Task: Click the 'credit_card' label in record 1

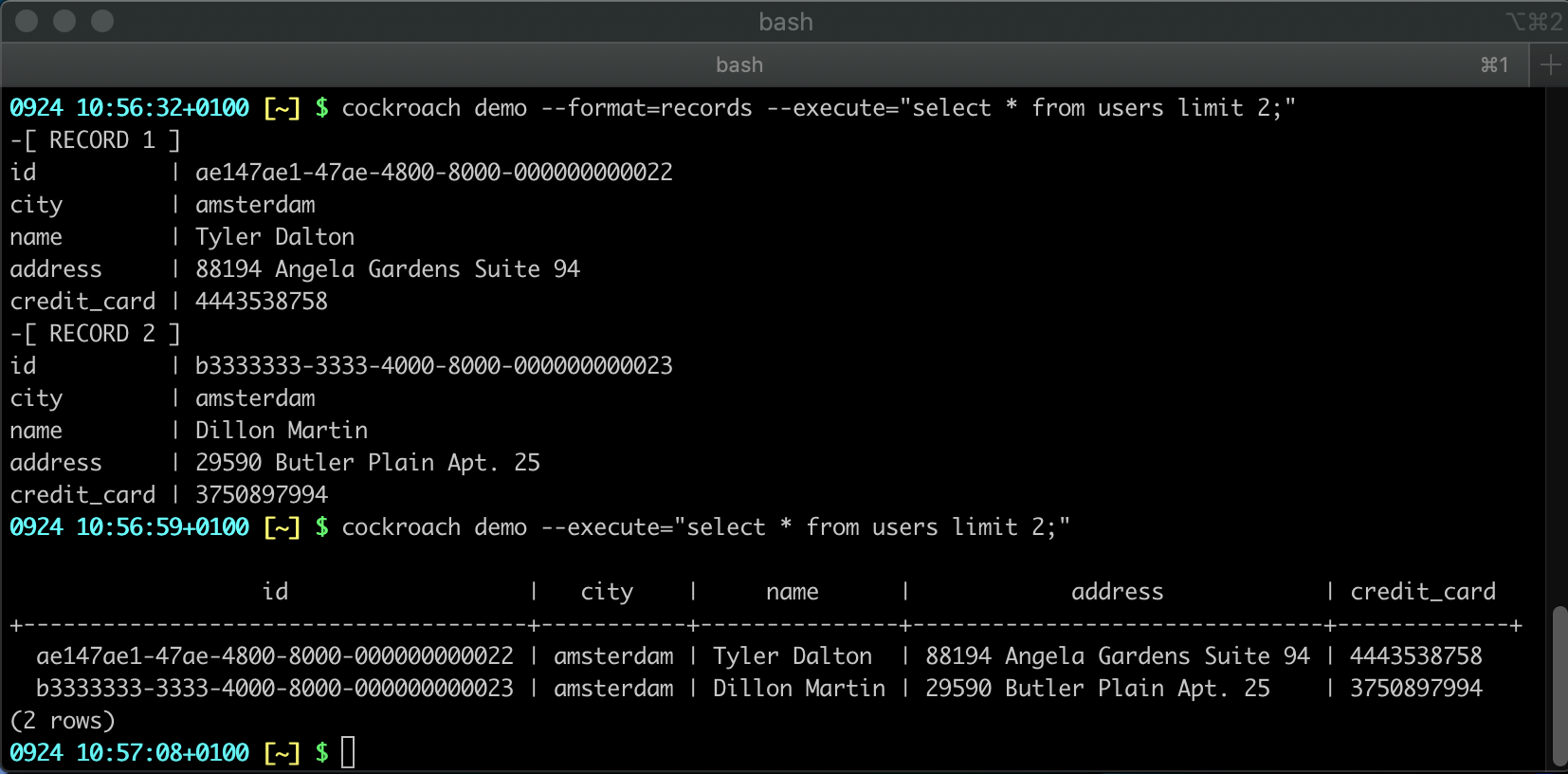Action: (82, 302)
